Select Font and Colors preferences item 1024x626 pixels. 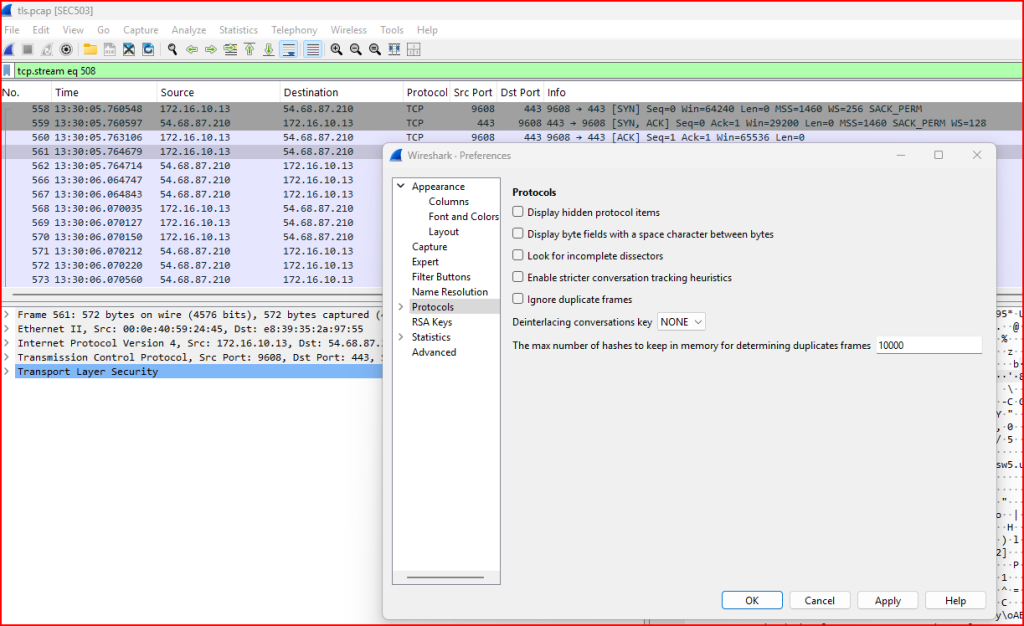(463, 217)
